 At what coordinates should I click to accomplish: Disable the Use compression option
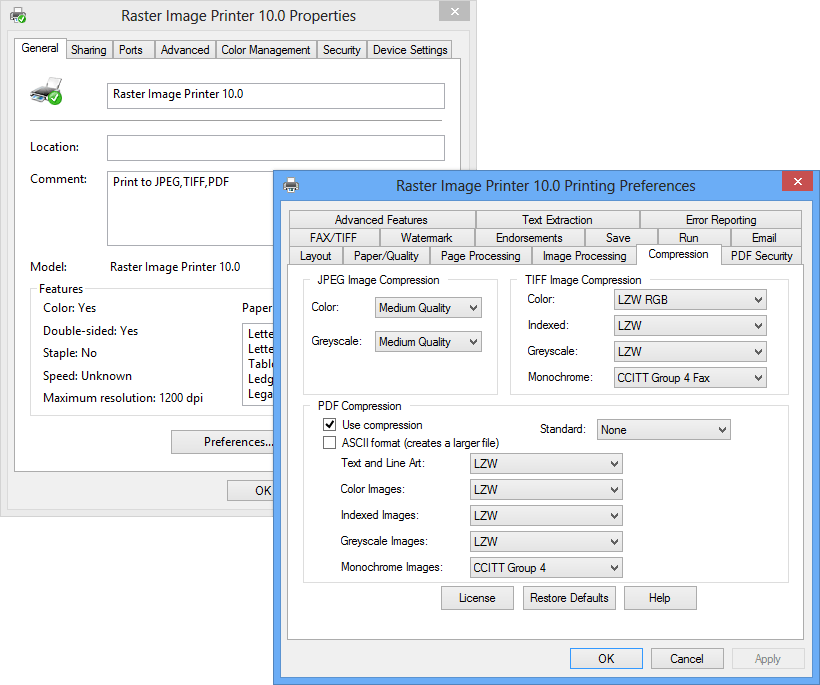(330, 424)
